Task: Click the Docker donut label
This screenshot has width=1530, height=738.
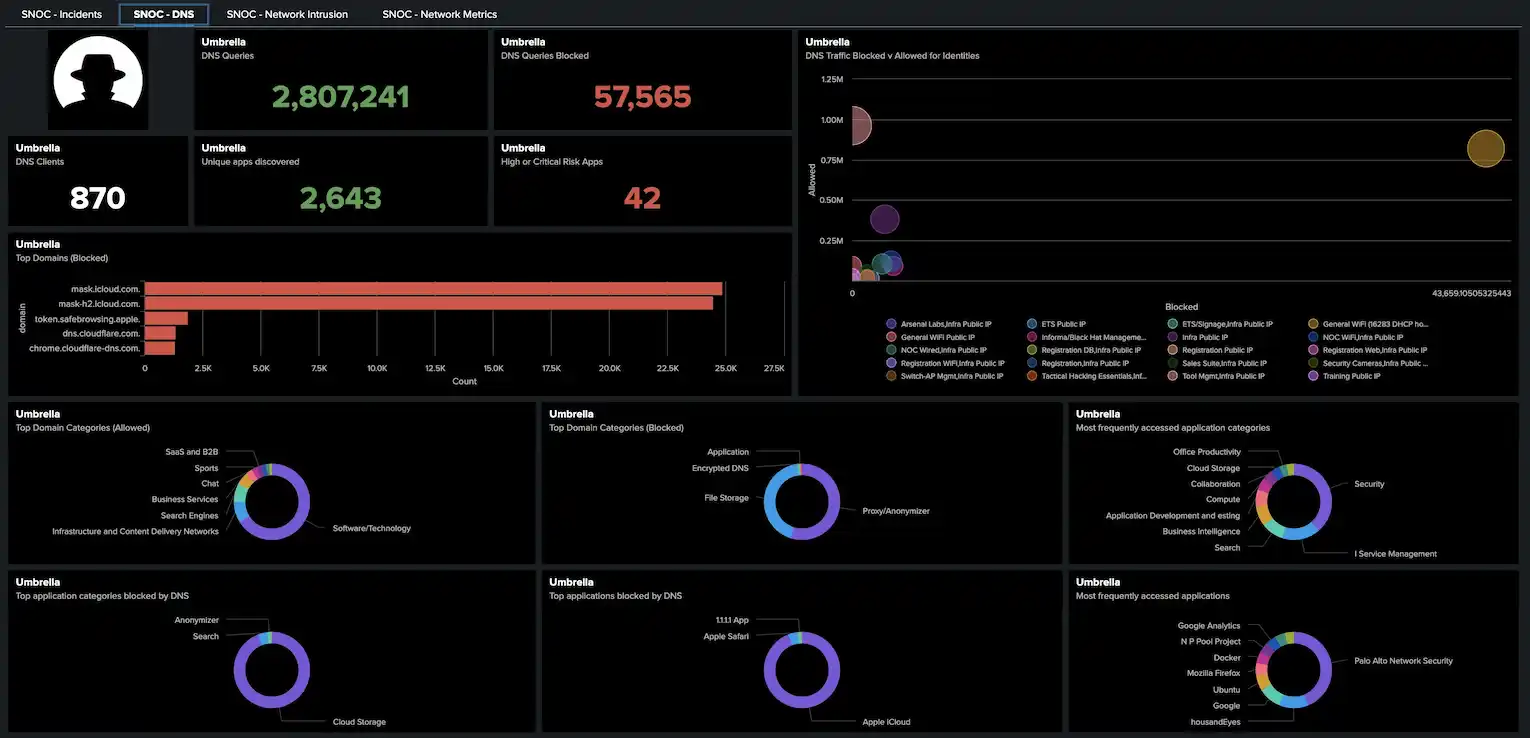Action: coord(1227,658)
